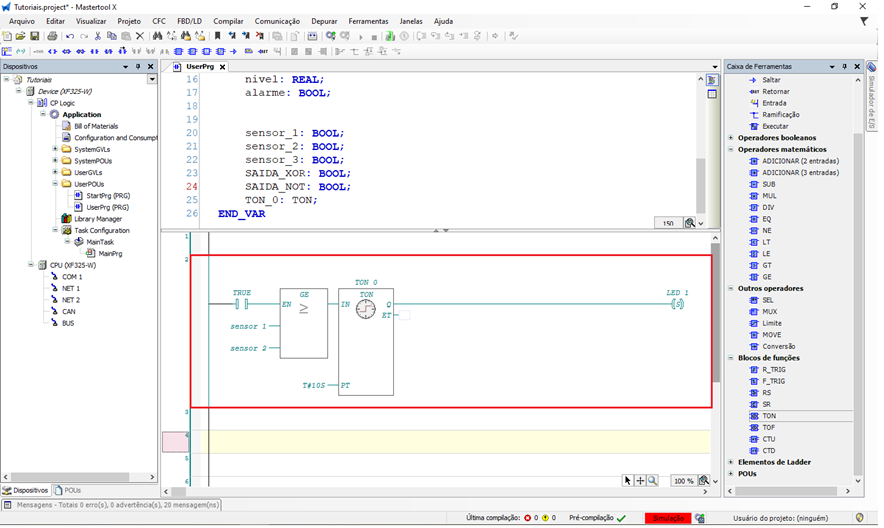Click the Print icon in the toolbar
Screen dimensions: 884x528
52,36
